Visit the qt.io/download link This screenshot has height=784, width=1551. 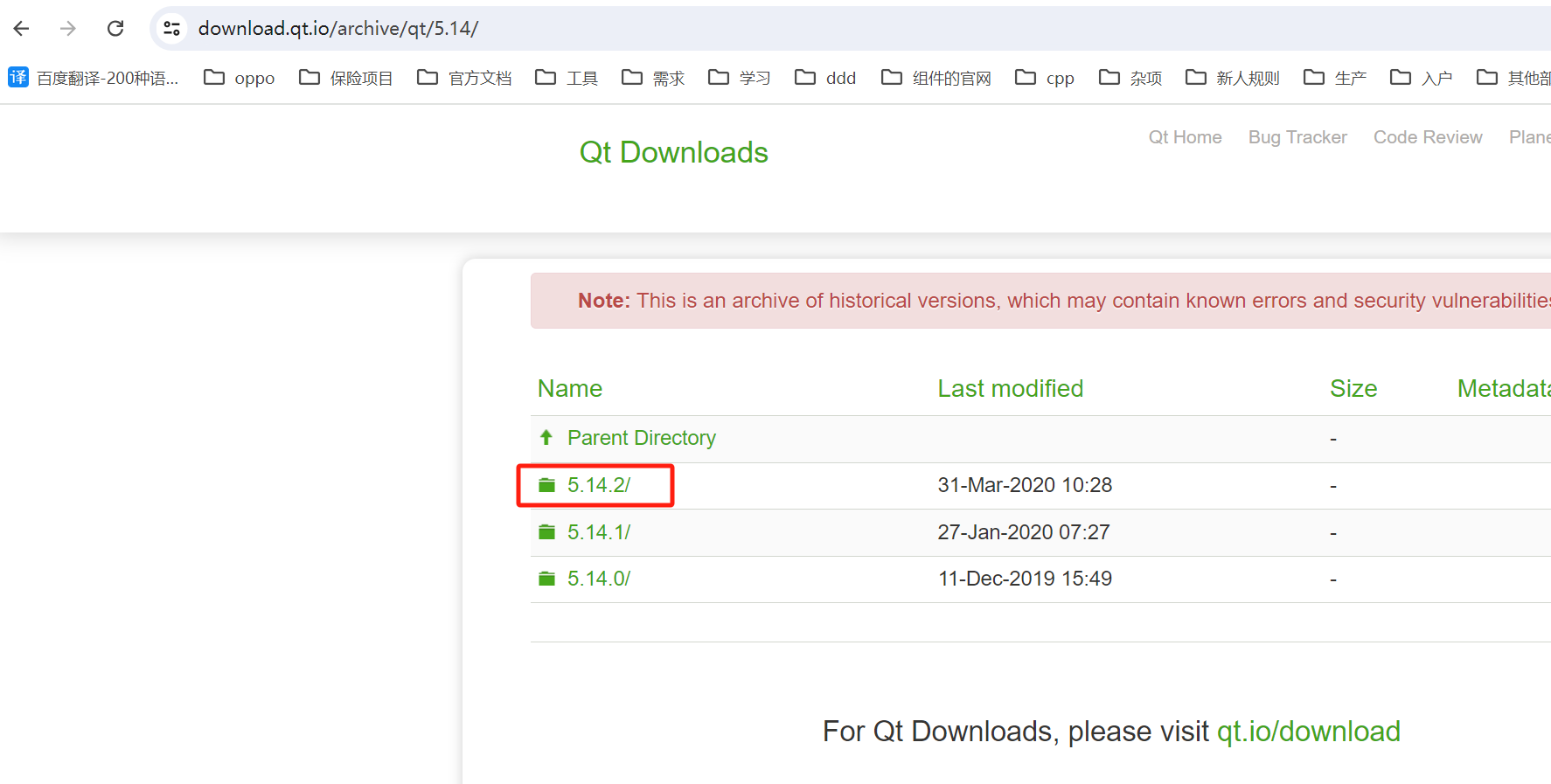coord(1309,732)
